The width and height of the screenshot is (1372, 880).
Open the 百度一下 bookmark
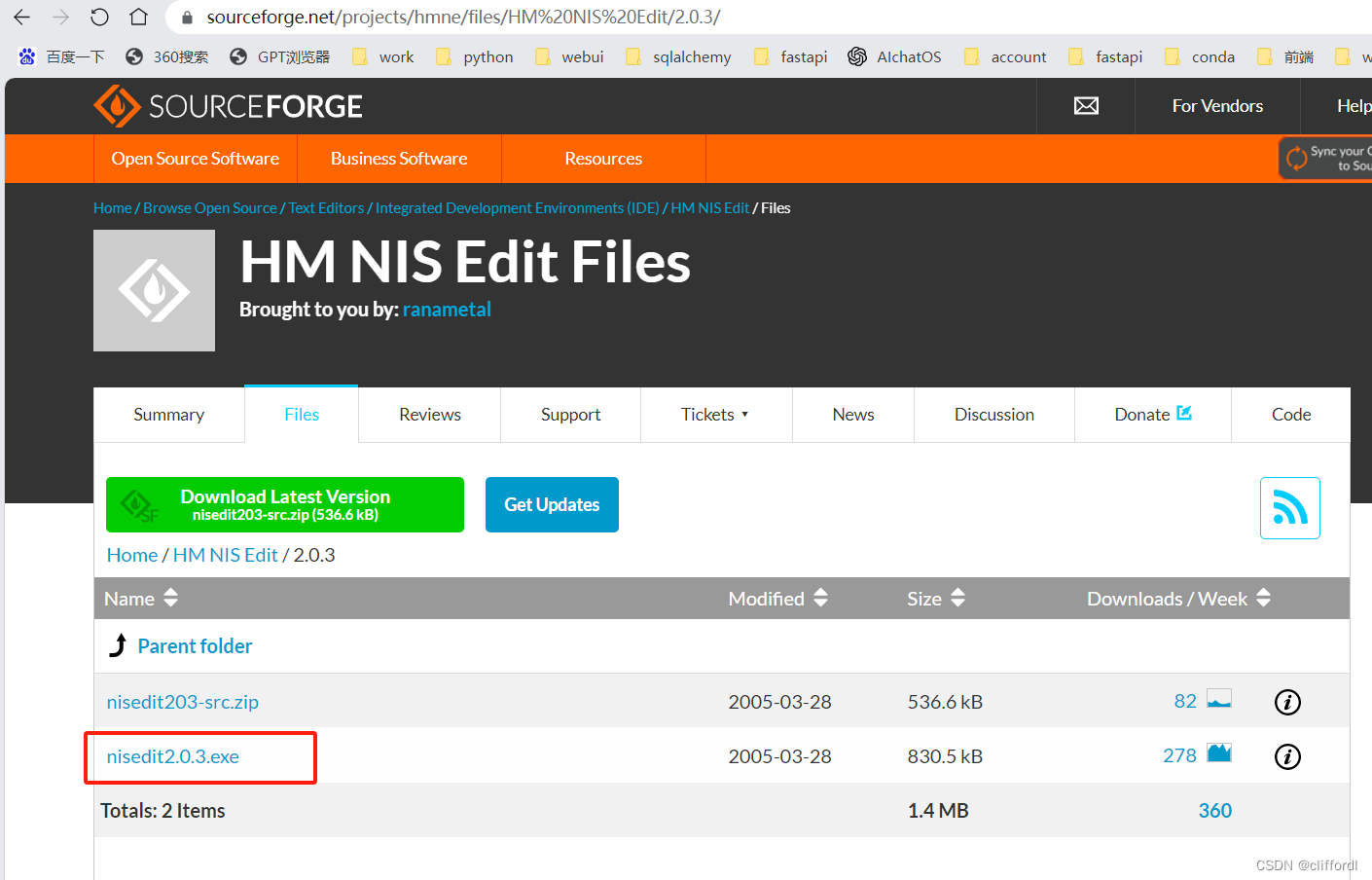click(x=61, y=56)
